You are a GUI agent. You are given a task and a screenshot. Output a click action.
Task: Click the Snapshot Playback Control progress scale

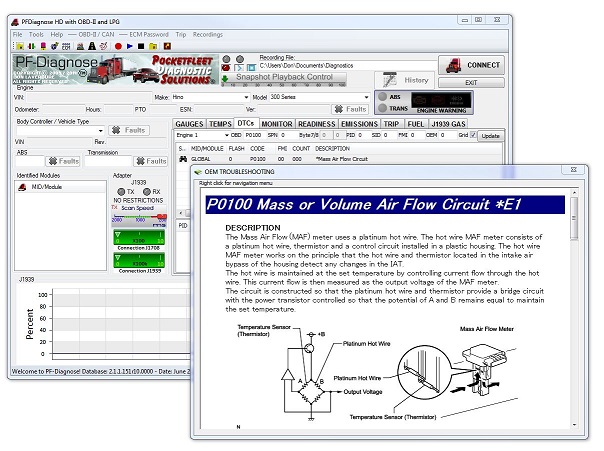click(x=284, y=84)
